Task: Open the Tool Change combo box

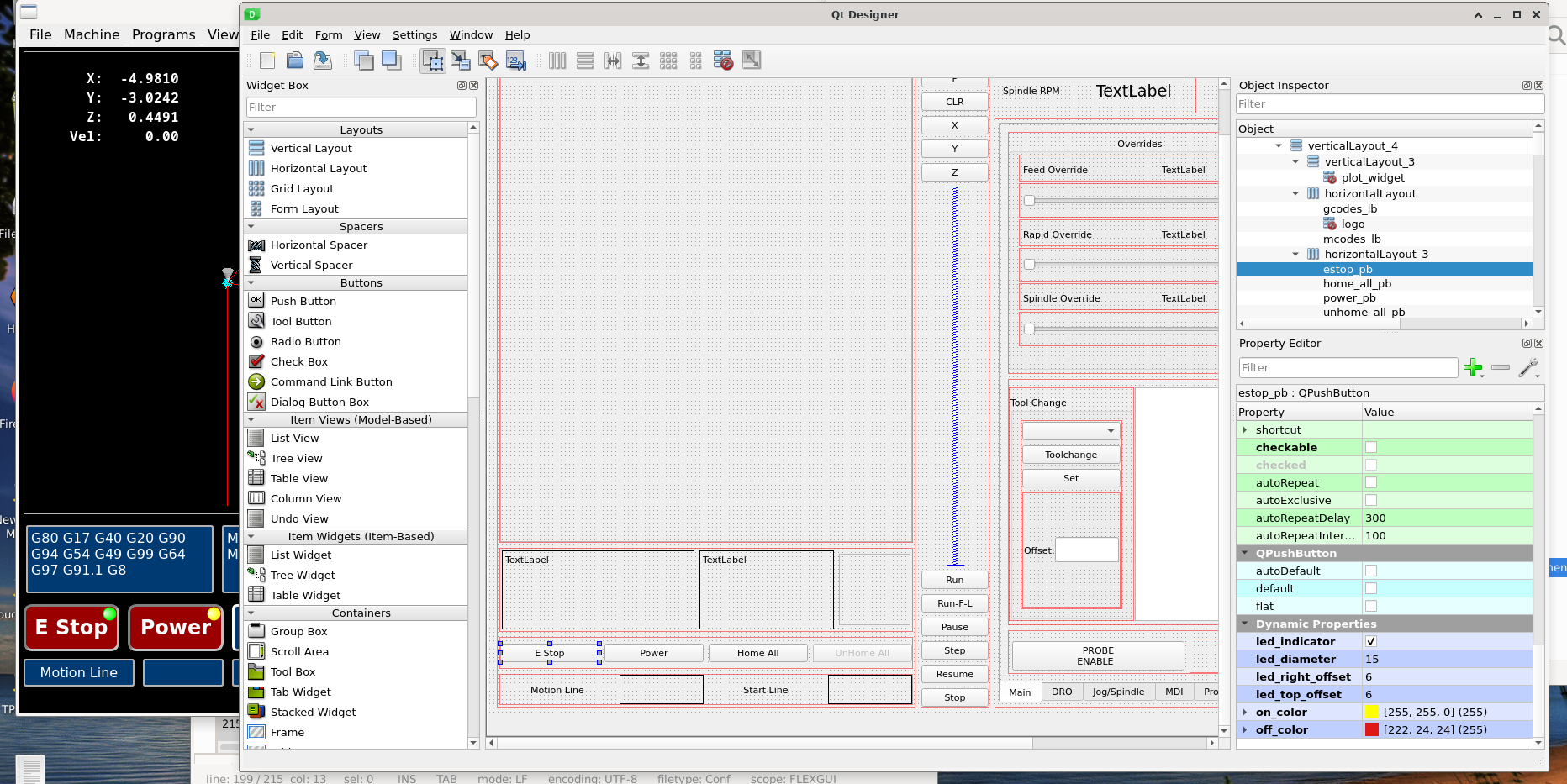Action: (x=1071, y=431)
